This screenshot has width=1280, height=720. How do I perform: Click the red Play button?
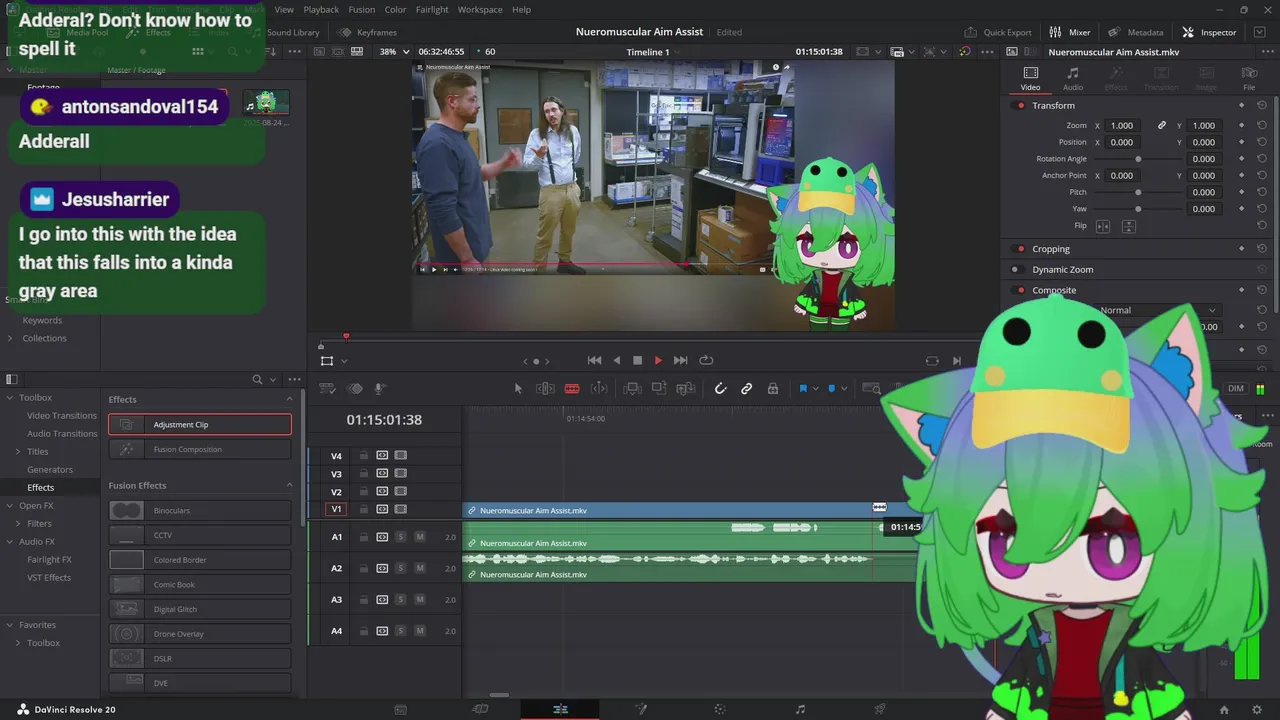658,360
